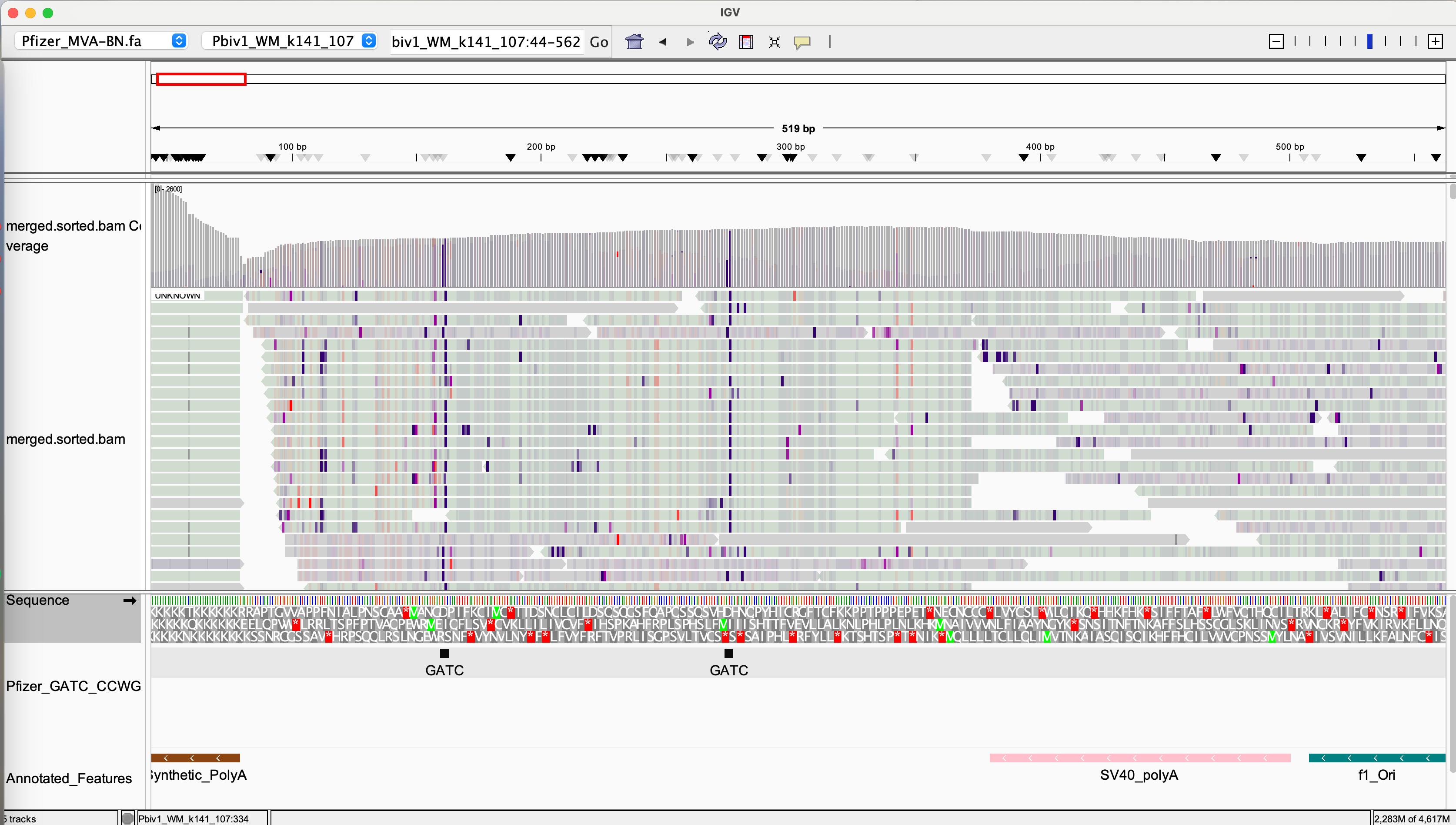Viewport: 1456px width, 825px height.
Task: Click the Go button
Action: pyautogui.click(x=598, y=41)
